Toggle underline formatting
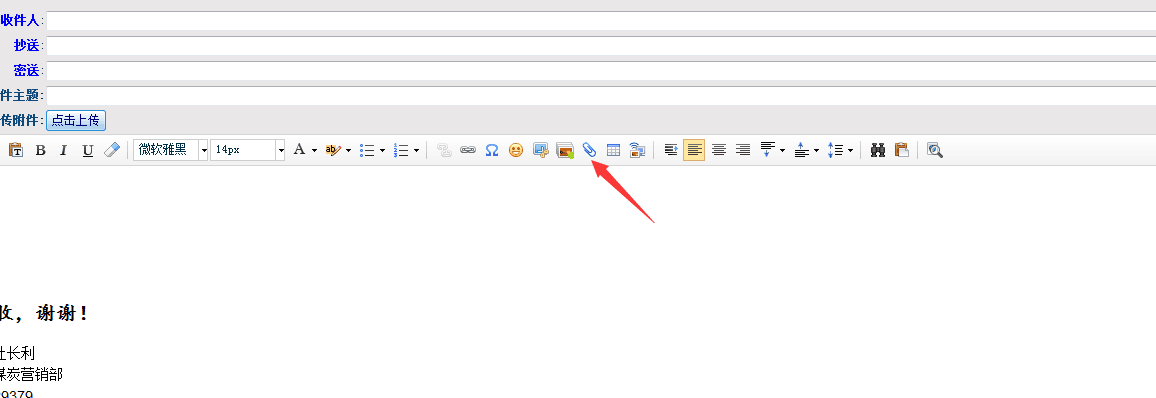 tap(88, 150)
